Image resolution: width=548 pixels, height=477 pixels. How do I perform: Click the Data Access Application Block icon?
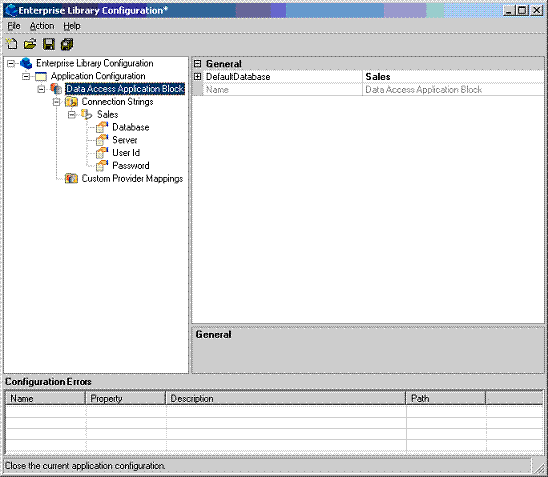[x=56, y=89]
